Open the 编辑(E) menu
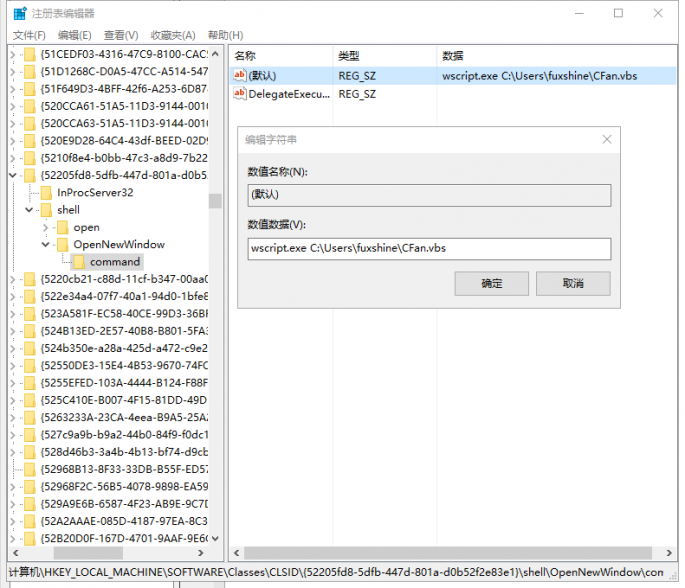The image size is (685, 588). tap(75, 35)
